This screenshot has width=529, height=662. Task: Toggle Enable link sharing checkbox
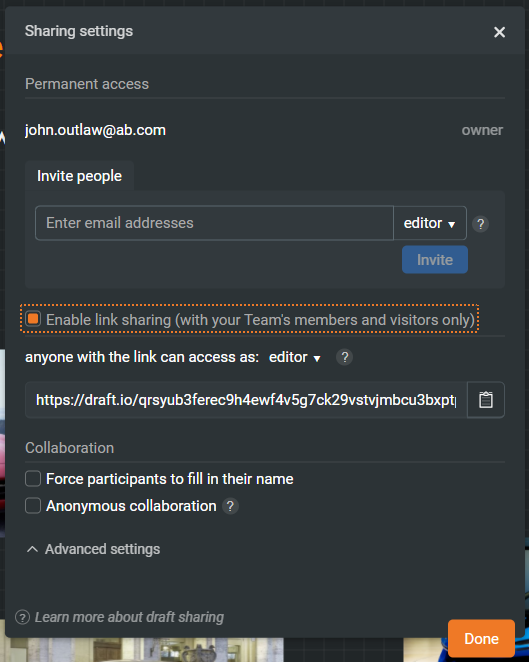tap(33, 319)
